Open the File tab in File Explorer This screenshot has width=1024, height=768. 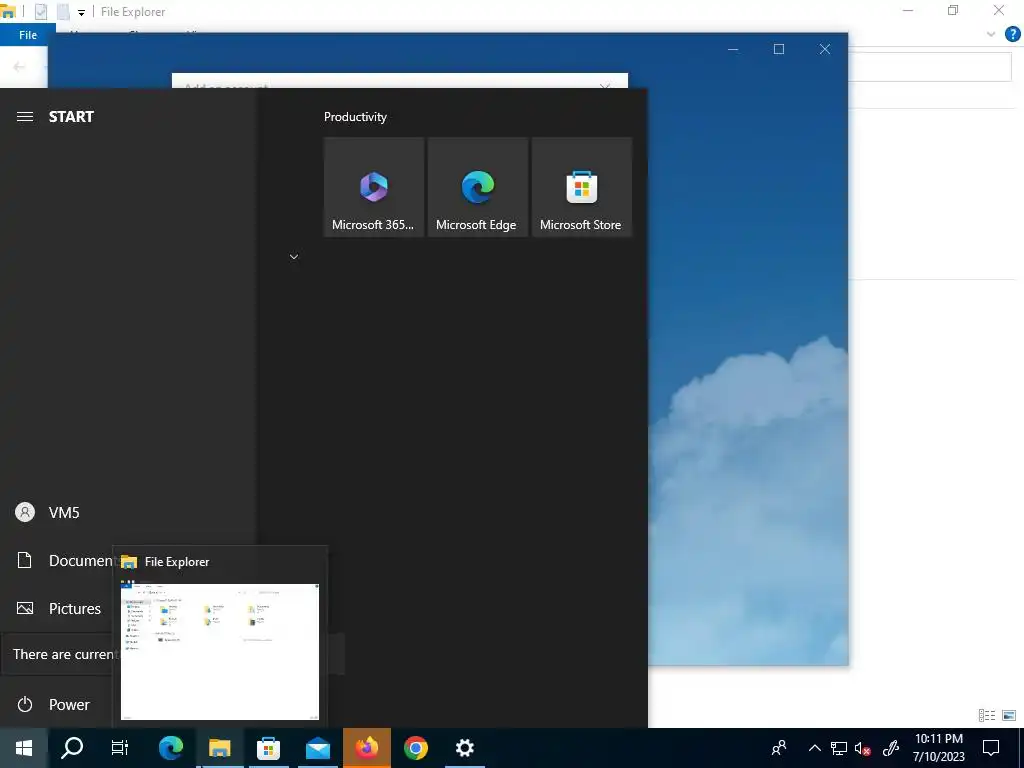tap(28, 35)
